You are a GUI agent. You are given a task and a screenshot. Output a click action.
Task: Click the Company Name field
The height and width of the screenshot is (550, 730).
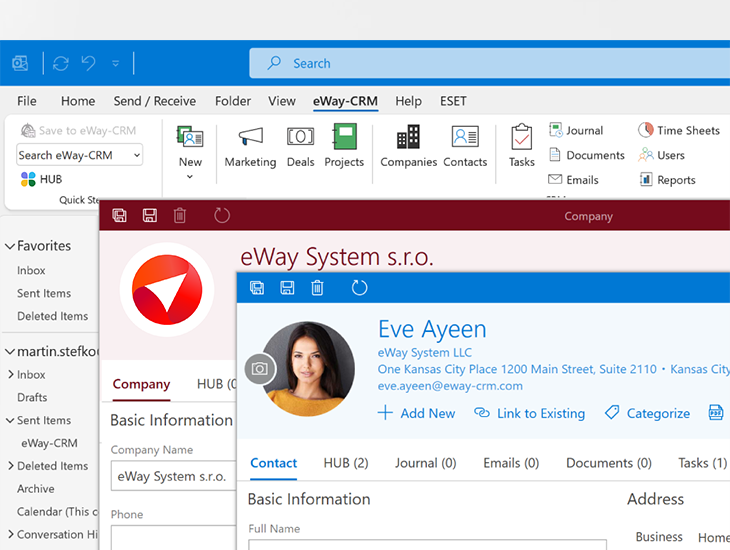click(x=174, y=476)
